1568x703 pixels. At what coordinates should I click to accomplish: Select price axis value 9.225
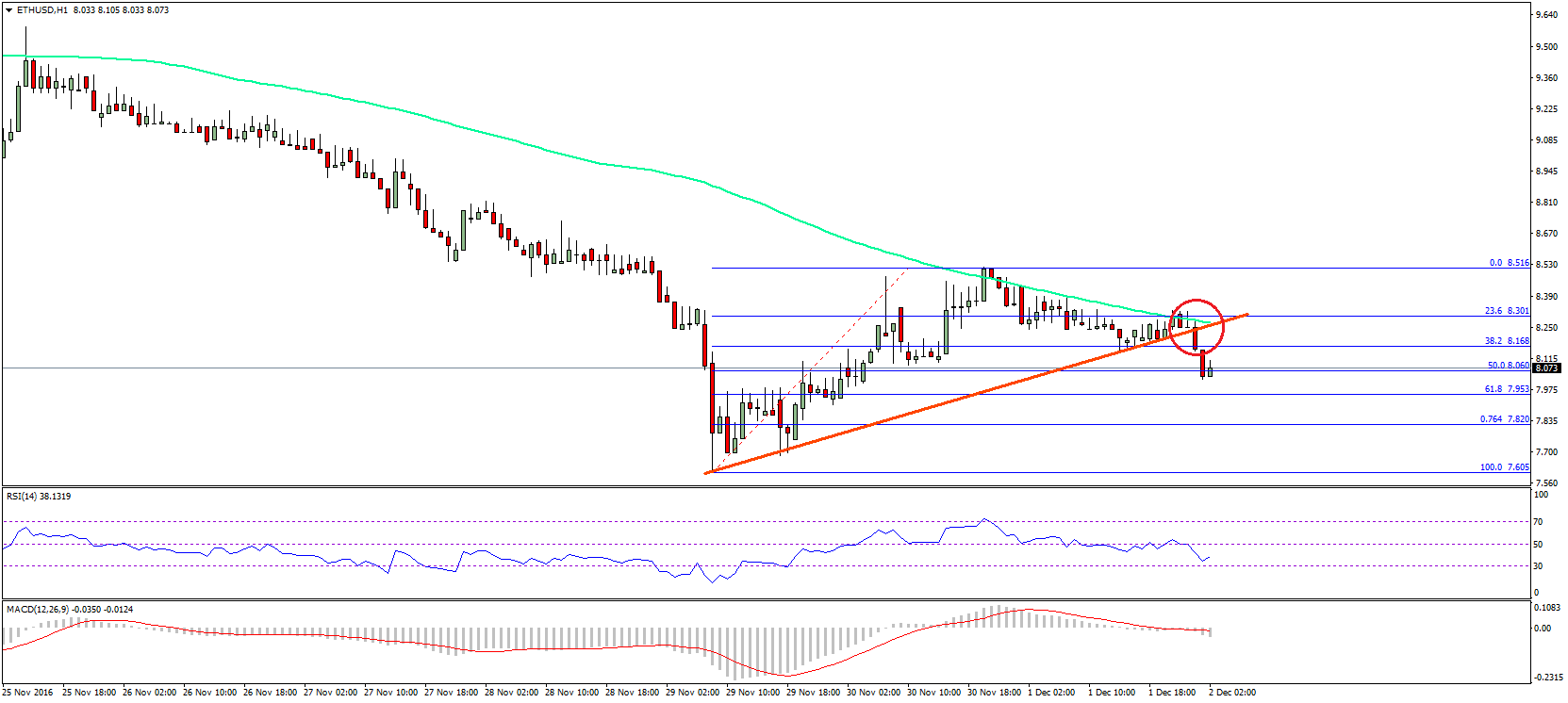click(x=1546, y=109)
